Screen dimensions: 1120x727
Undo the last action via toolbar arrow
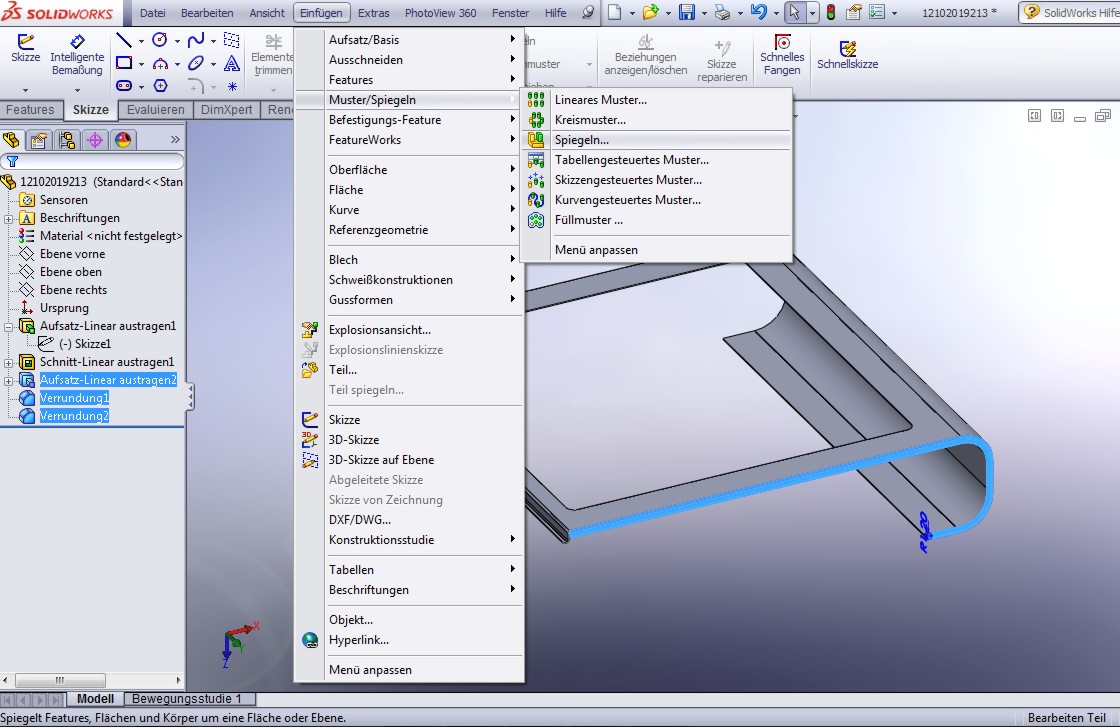[x=759, y=12]
